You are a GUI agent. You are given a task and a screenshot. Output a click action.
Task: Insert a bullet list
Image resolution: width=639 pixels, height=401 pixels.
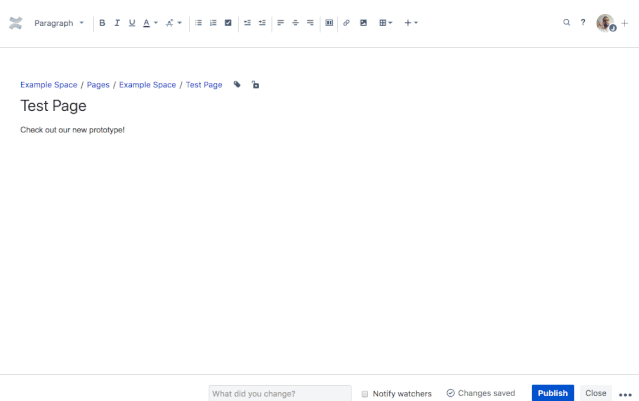198,23
